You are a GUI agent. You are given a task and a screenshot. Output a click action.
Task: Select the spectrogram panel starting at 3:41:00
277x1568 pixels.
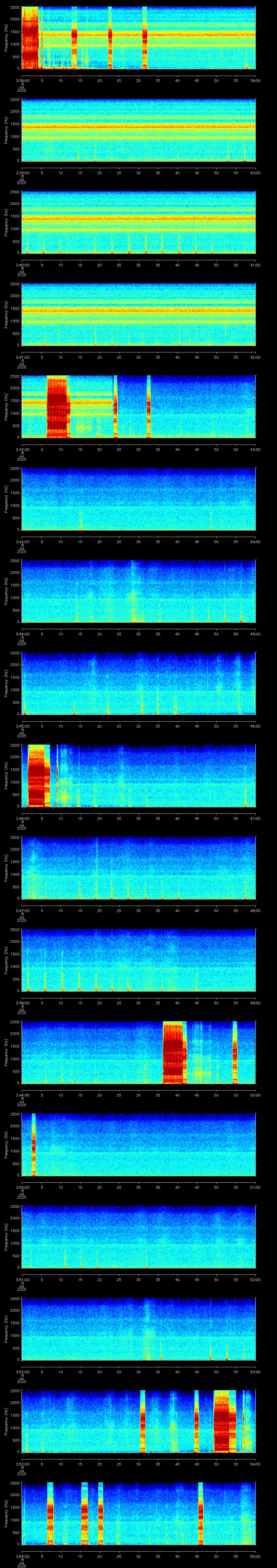138,315
